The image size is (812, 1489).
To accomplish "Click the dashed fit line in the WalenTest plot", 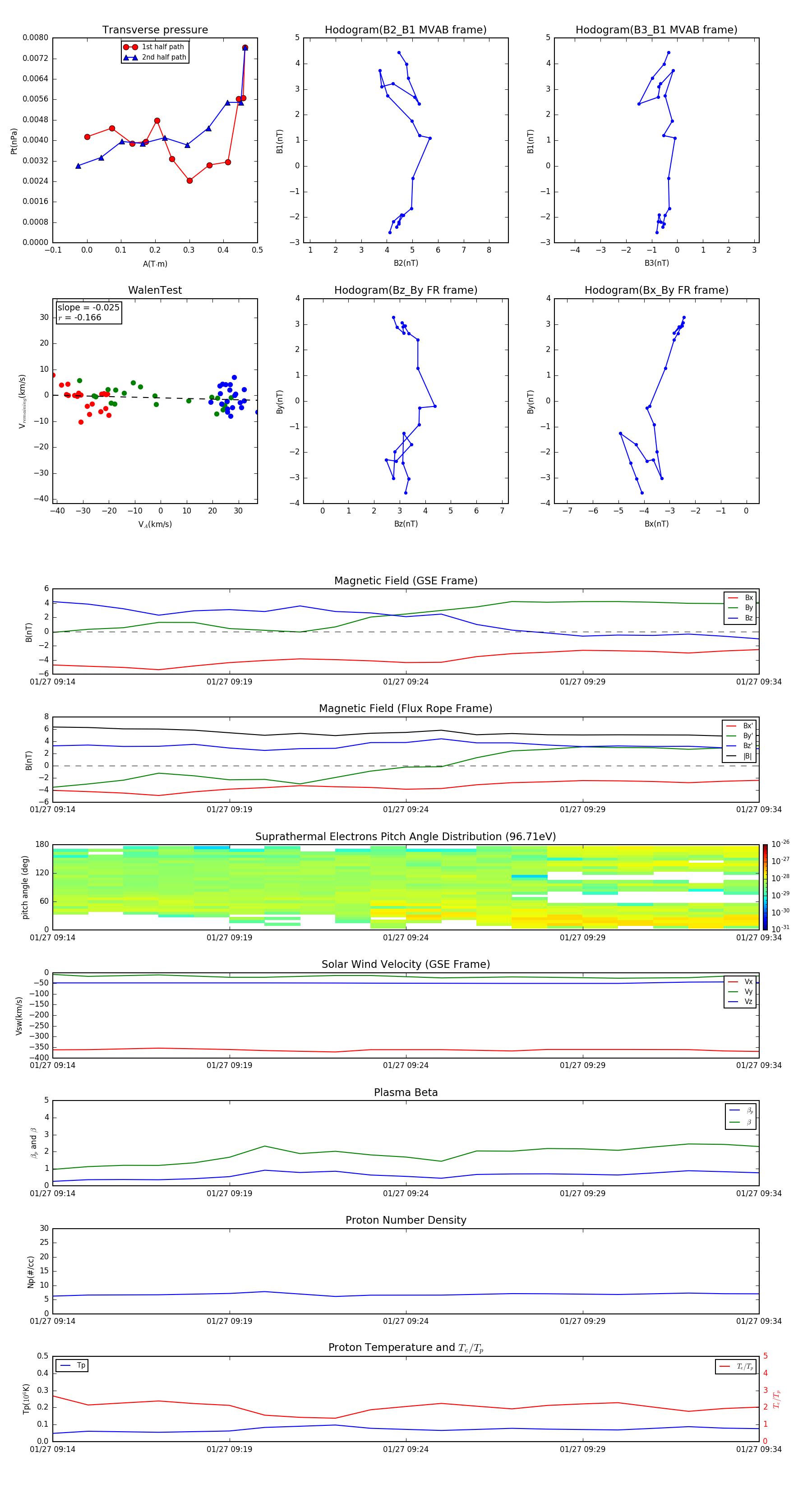I will pyautogui.click(x=155, y=397).
